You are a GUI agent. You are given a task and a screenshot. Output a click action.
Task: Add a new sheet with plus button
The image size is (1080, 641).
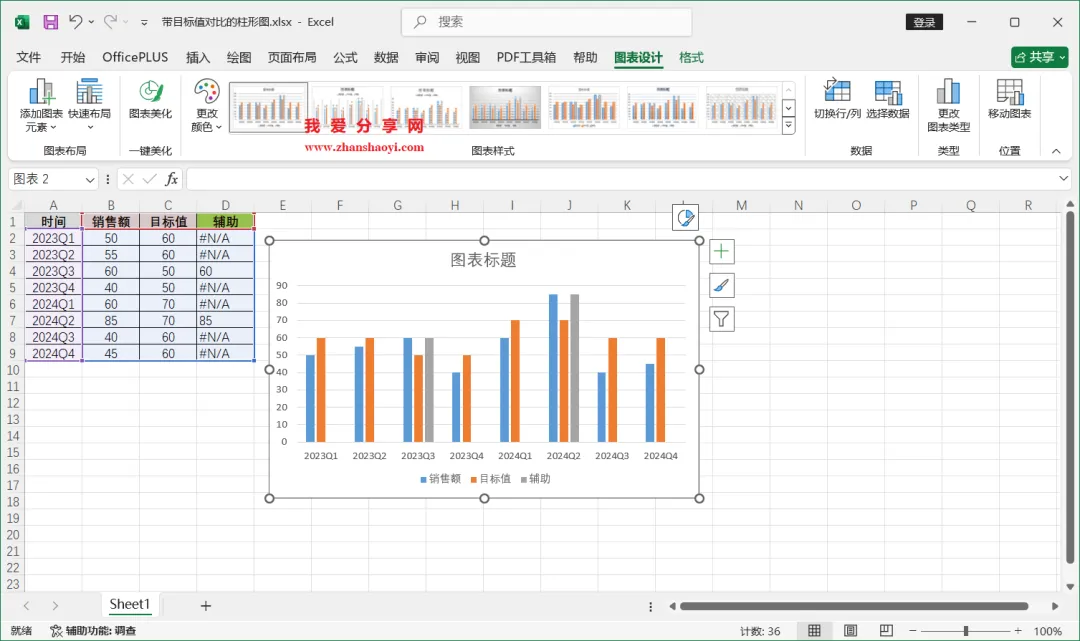(205, 606)
